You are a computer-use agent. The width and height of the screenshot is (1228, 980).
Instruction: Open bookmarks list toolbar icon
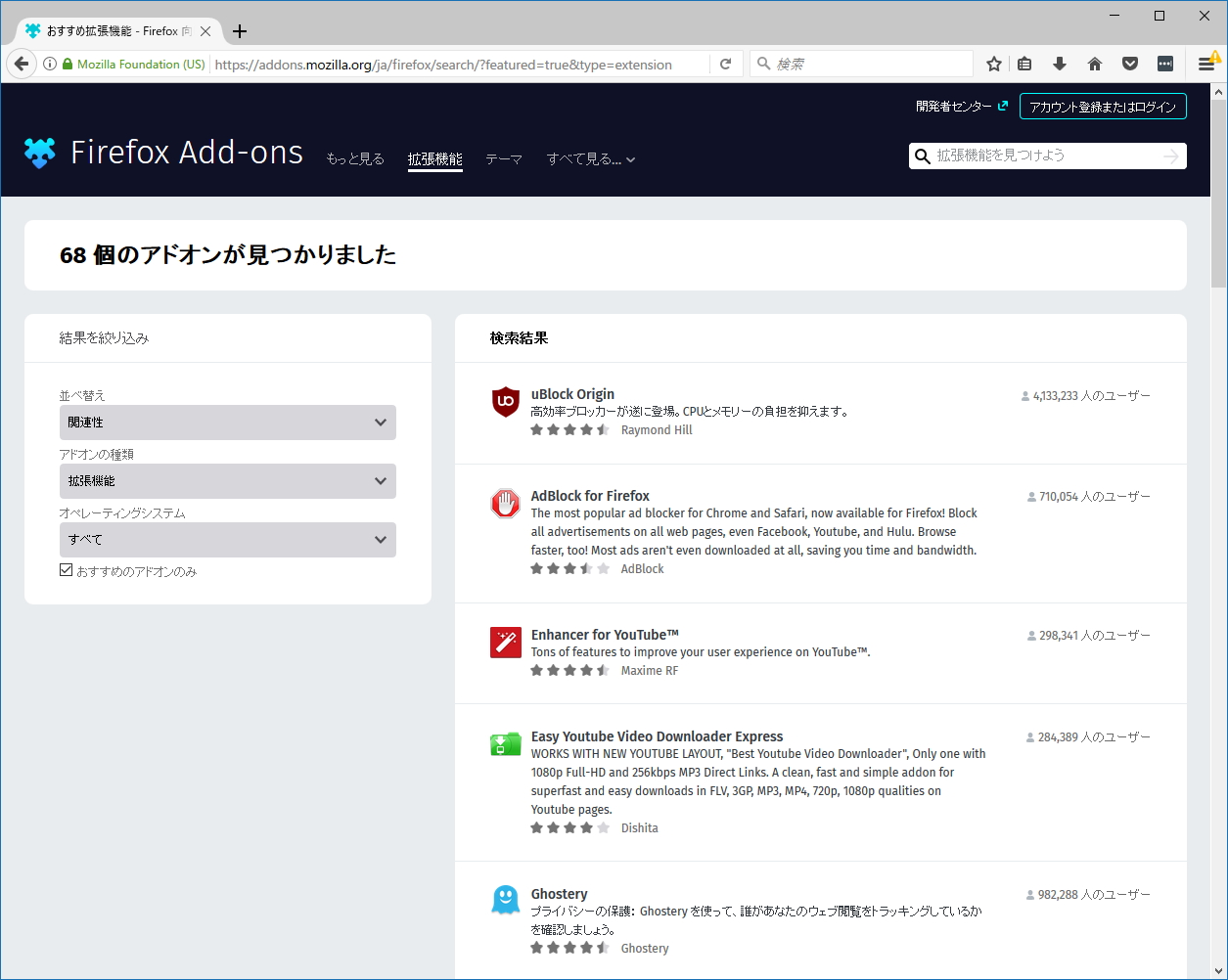(1024, 65)
